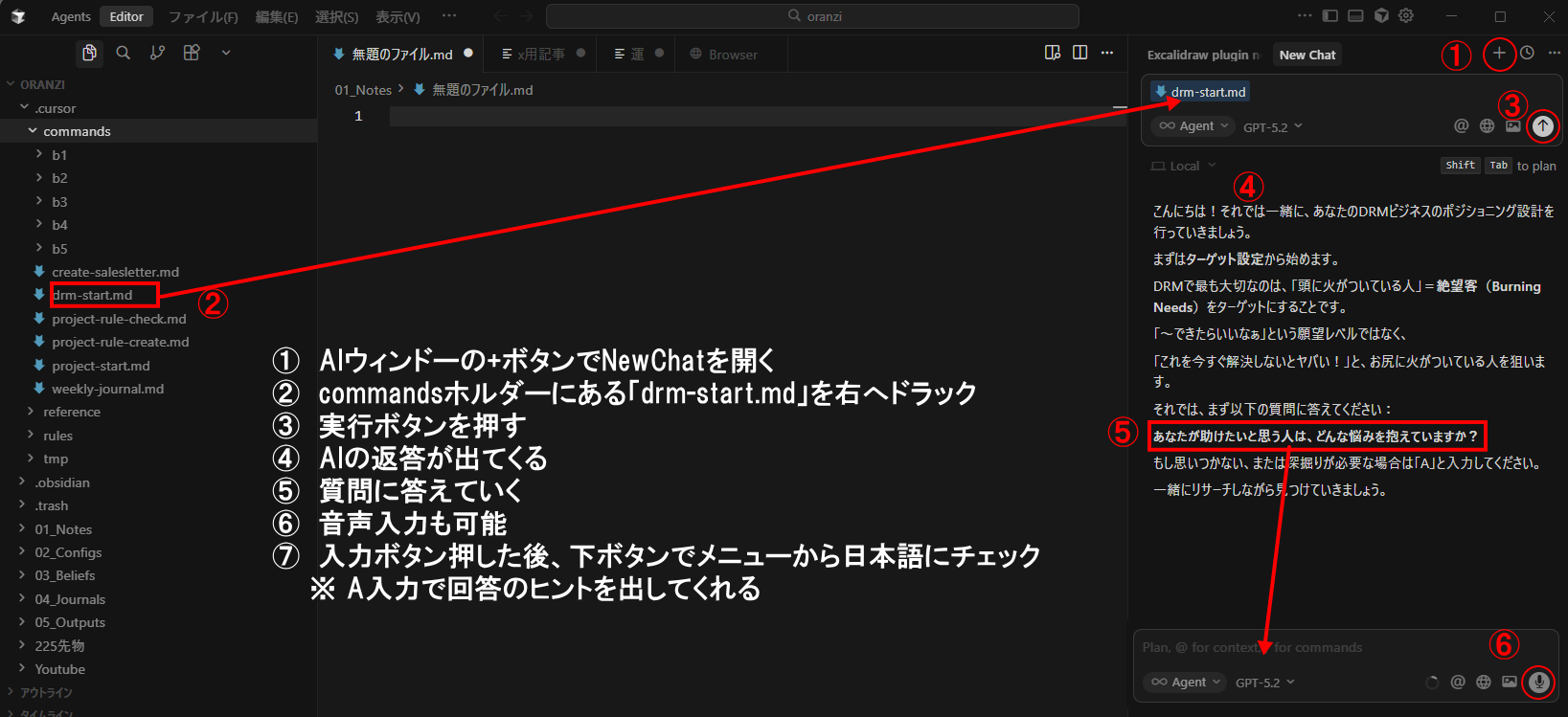The image size is (1568, 717).
Task: Open the Search view magnifier icon
Action: (124, 54)
